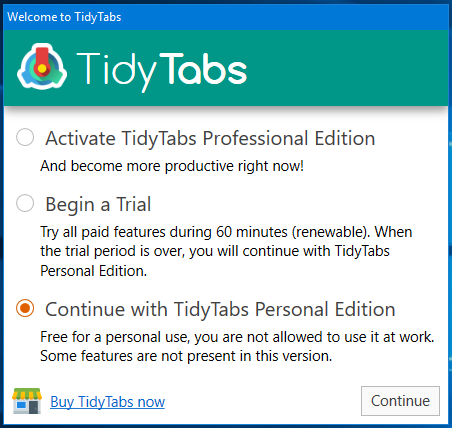Click the Continue button

click(x=400, y=401)
